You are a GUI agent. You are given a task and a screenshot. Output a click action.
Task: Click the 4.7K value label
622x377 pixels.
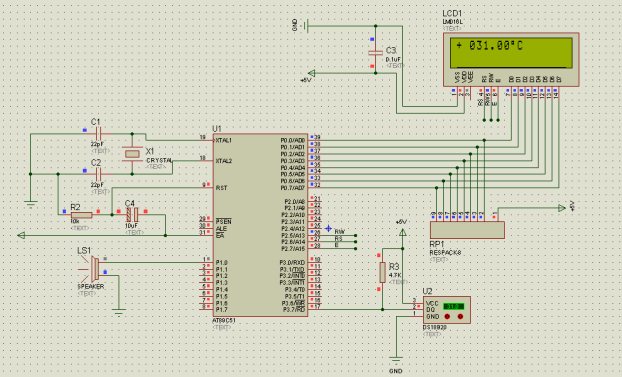(x=395, y=275)
